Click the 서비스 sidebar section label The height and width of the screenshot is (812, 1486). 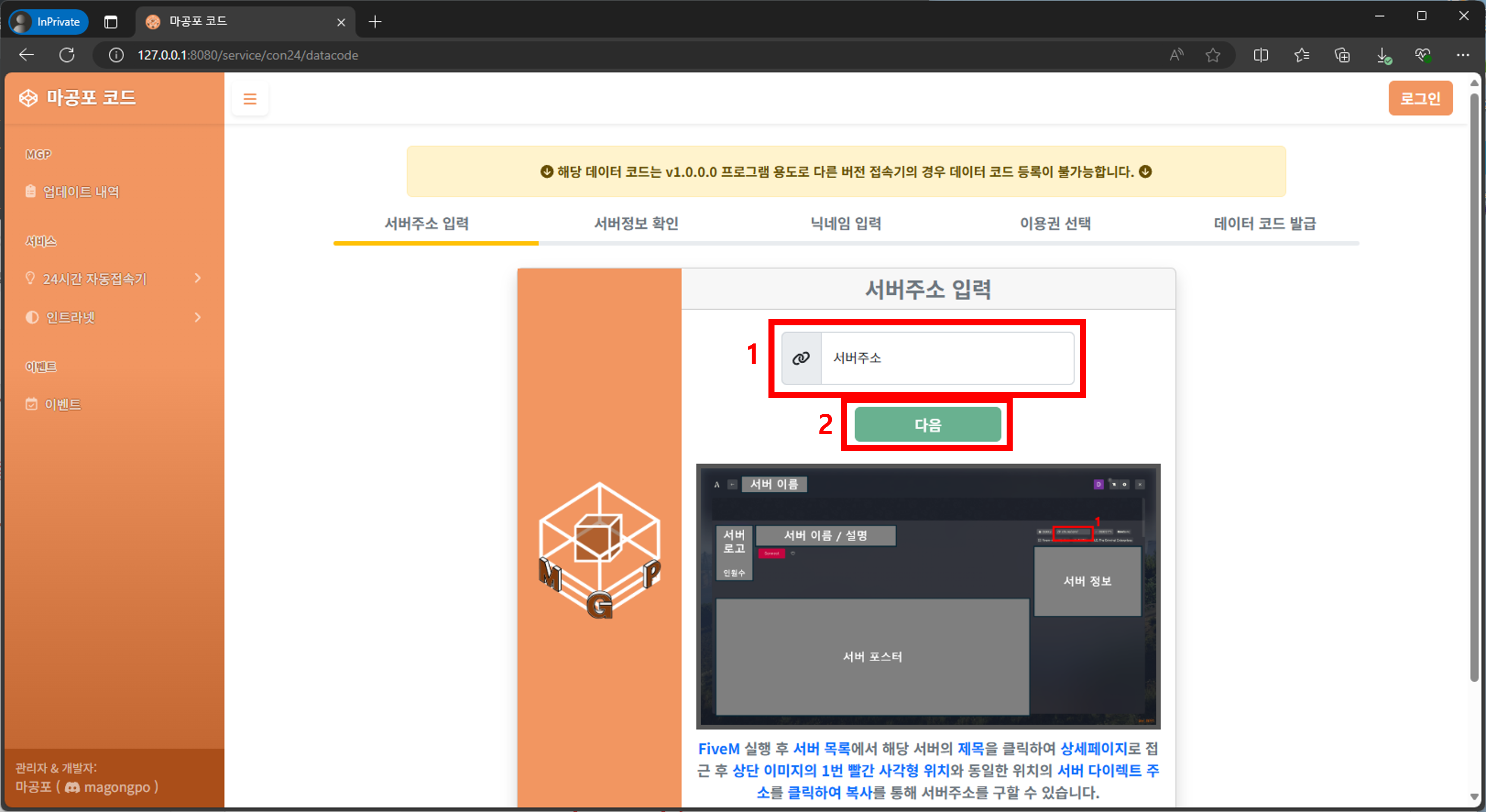click(x=41, y=241)
